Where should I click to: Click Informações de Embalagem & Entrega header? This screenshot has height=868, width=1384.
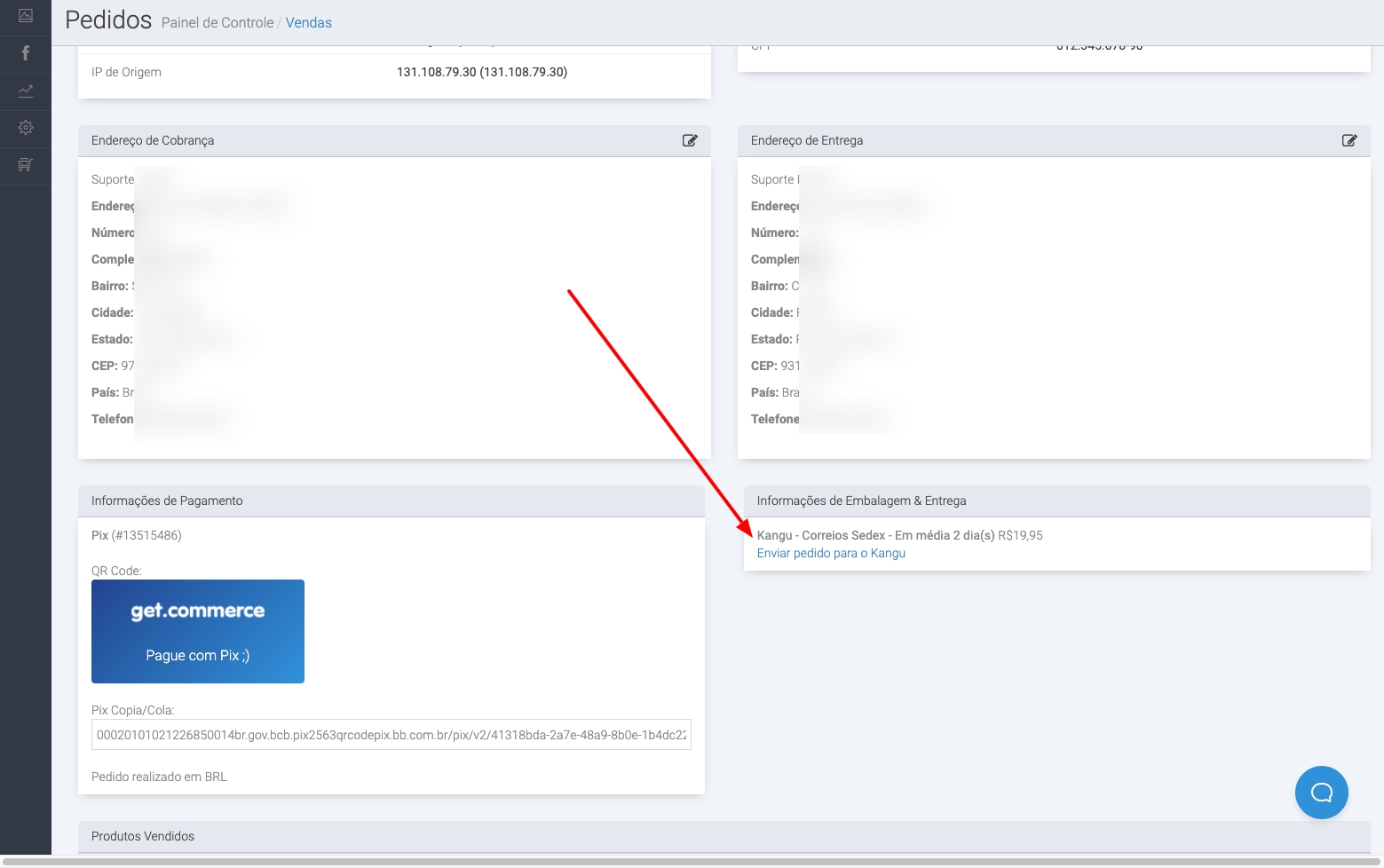861,501
